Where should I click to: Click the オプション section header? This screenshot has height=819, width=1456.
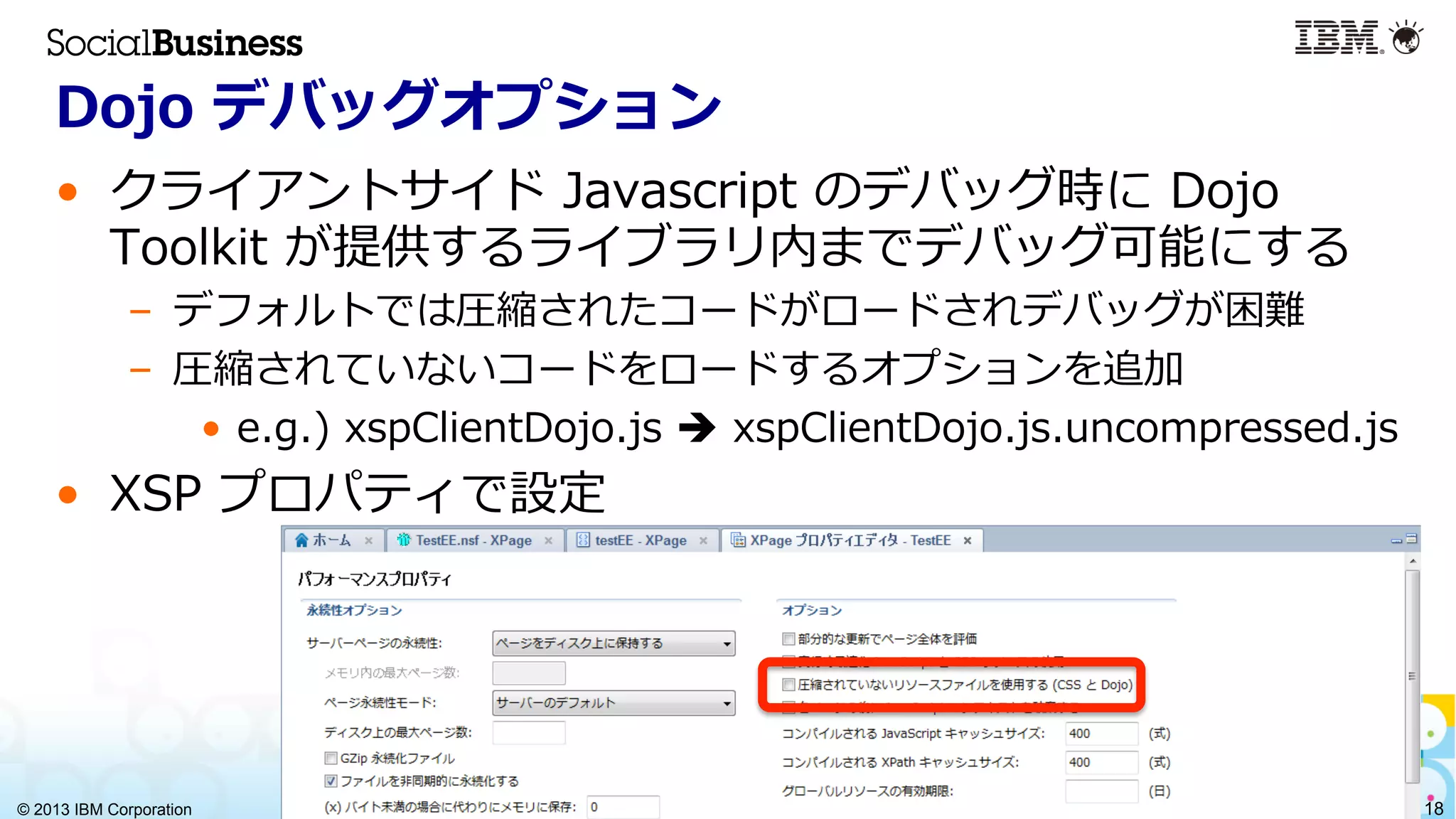click(x=812, y=610)
